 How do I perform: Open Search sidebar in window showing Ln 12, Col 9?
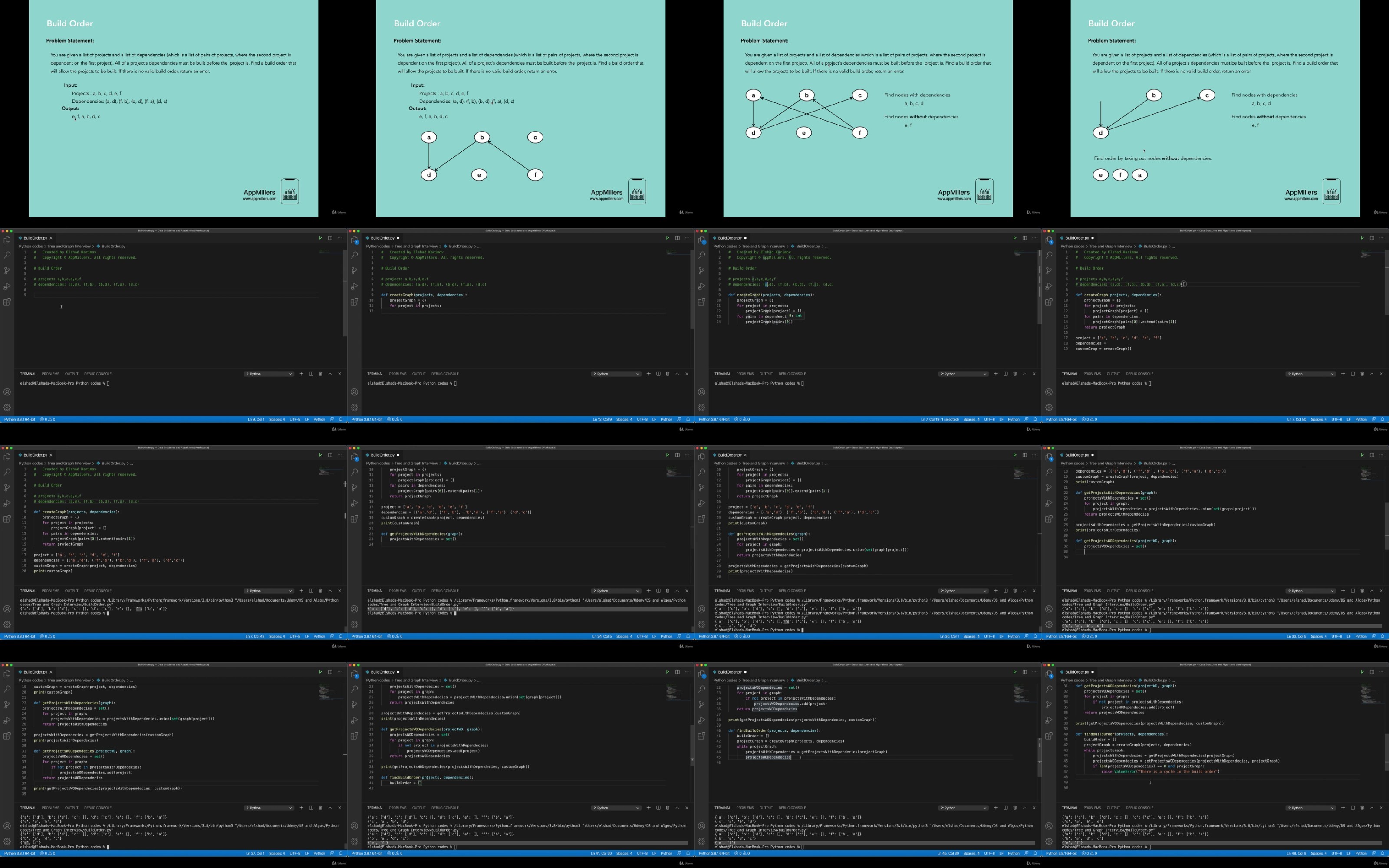[x=354, y=255]
